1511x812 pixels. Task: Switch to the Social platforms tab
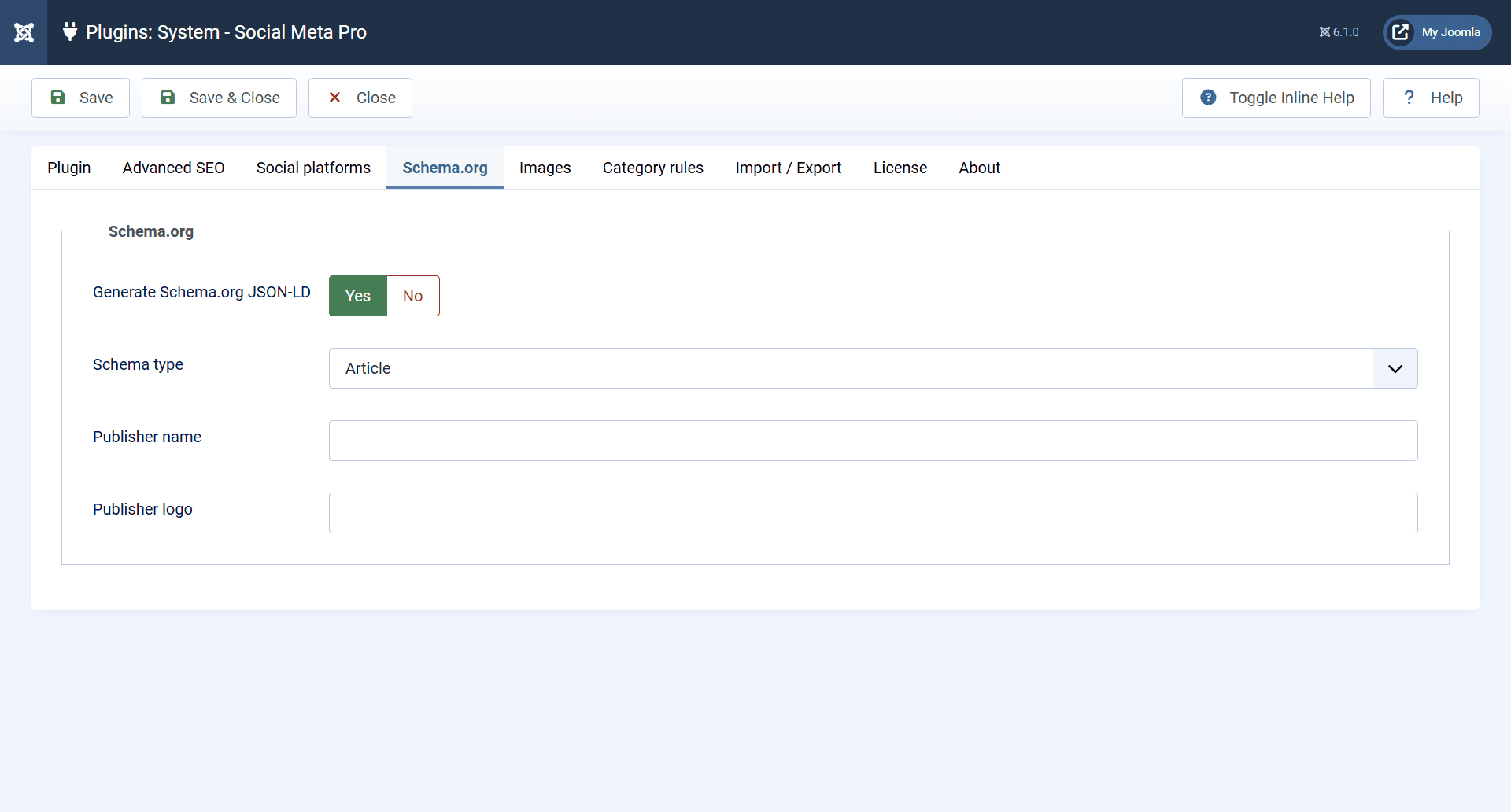coord(313,168)
